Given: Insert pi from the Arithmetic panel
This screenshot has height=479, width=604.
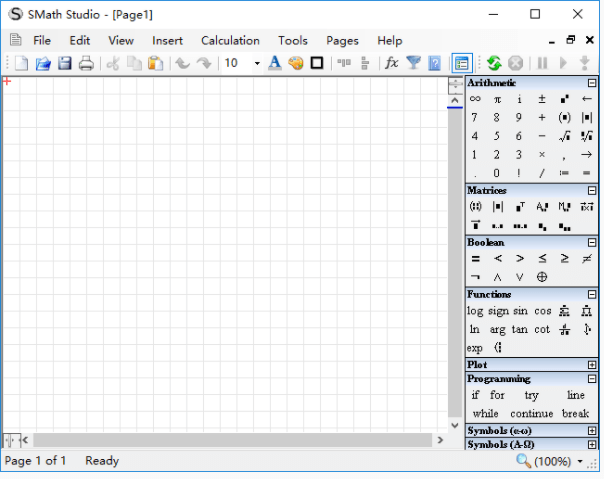Looking at the screenshot, I should [x=497, y=99].
